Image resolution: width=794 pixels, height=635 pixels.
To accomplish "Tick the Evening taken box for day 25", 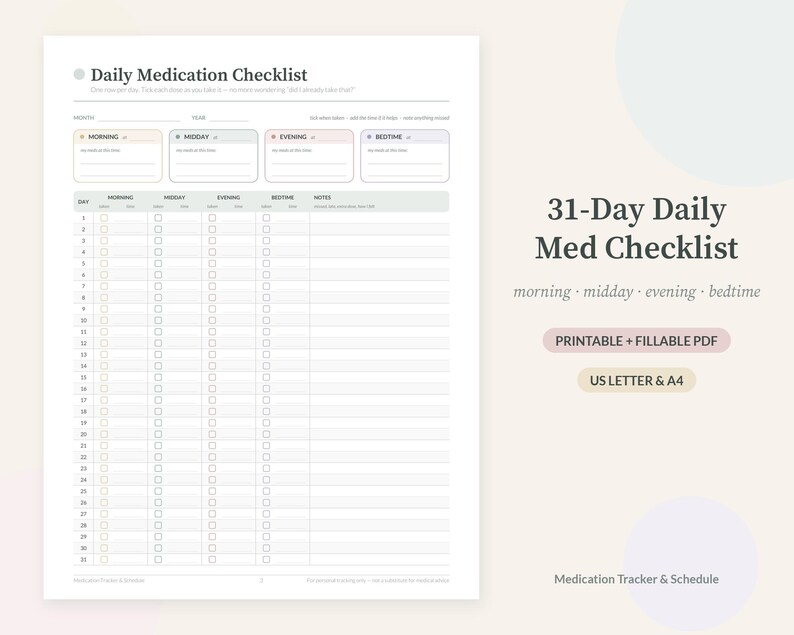I will coord(212,491).
